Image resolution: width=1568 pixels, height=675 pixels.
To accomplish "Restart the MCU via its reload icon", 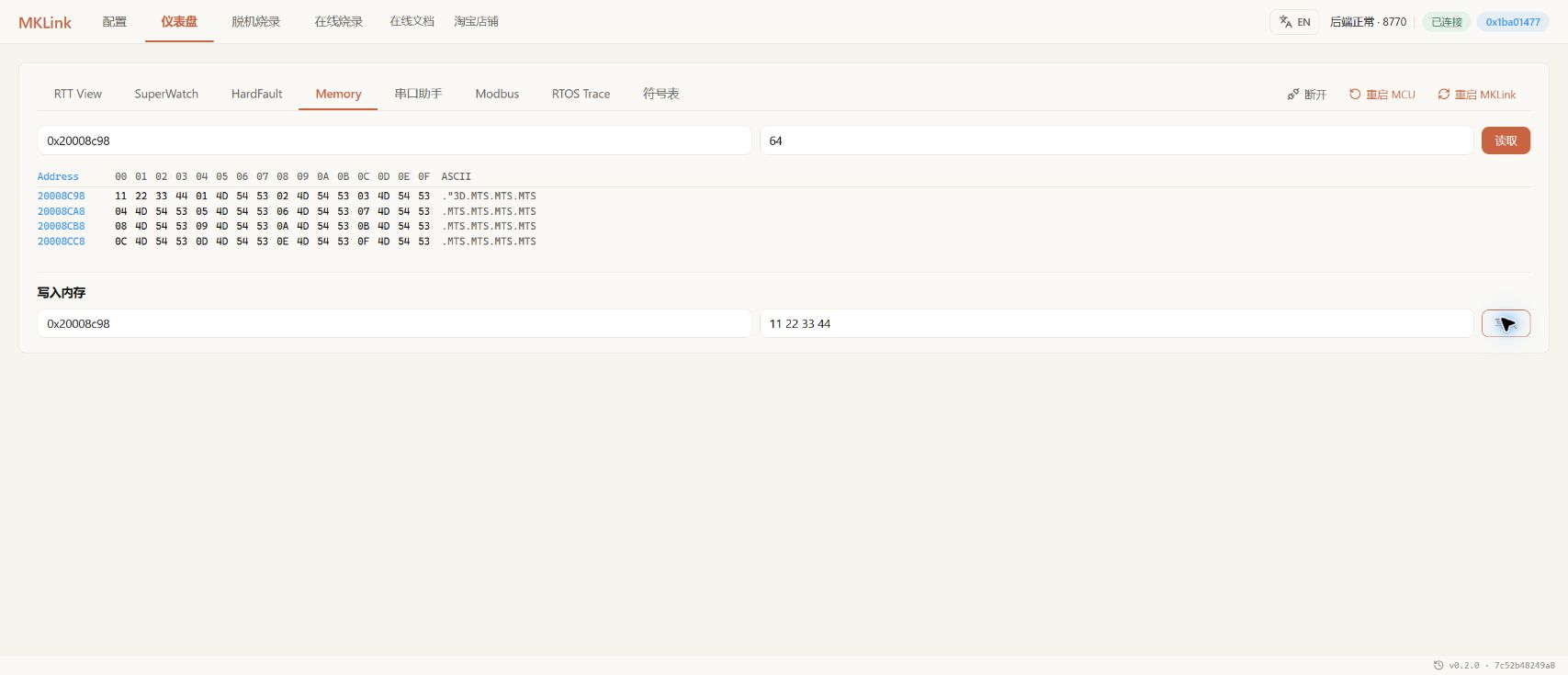I will (1355, 95).
